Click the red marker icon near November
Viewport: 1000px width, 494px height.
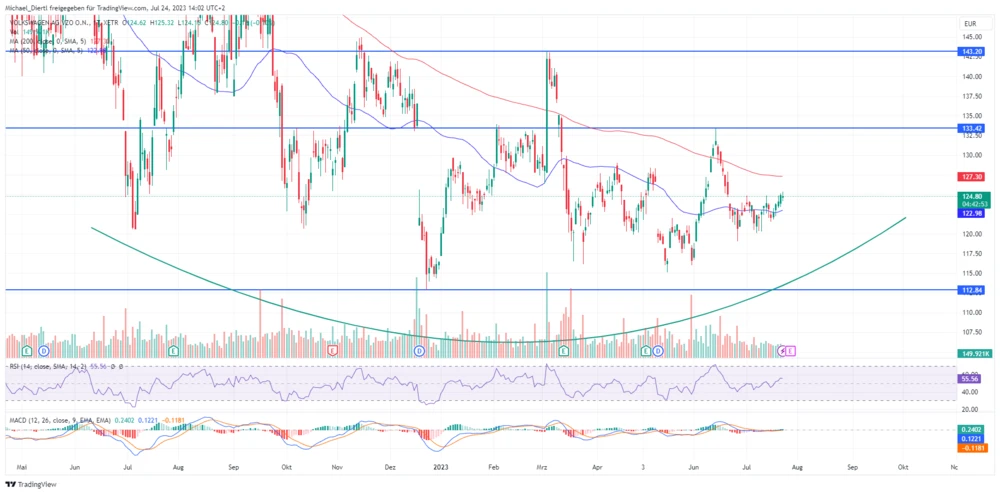click(332, 351)
